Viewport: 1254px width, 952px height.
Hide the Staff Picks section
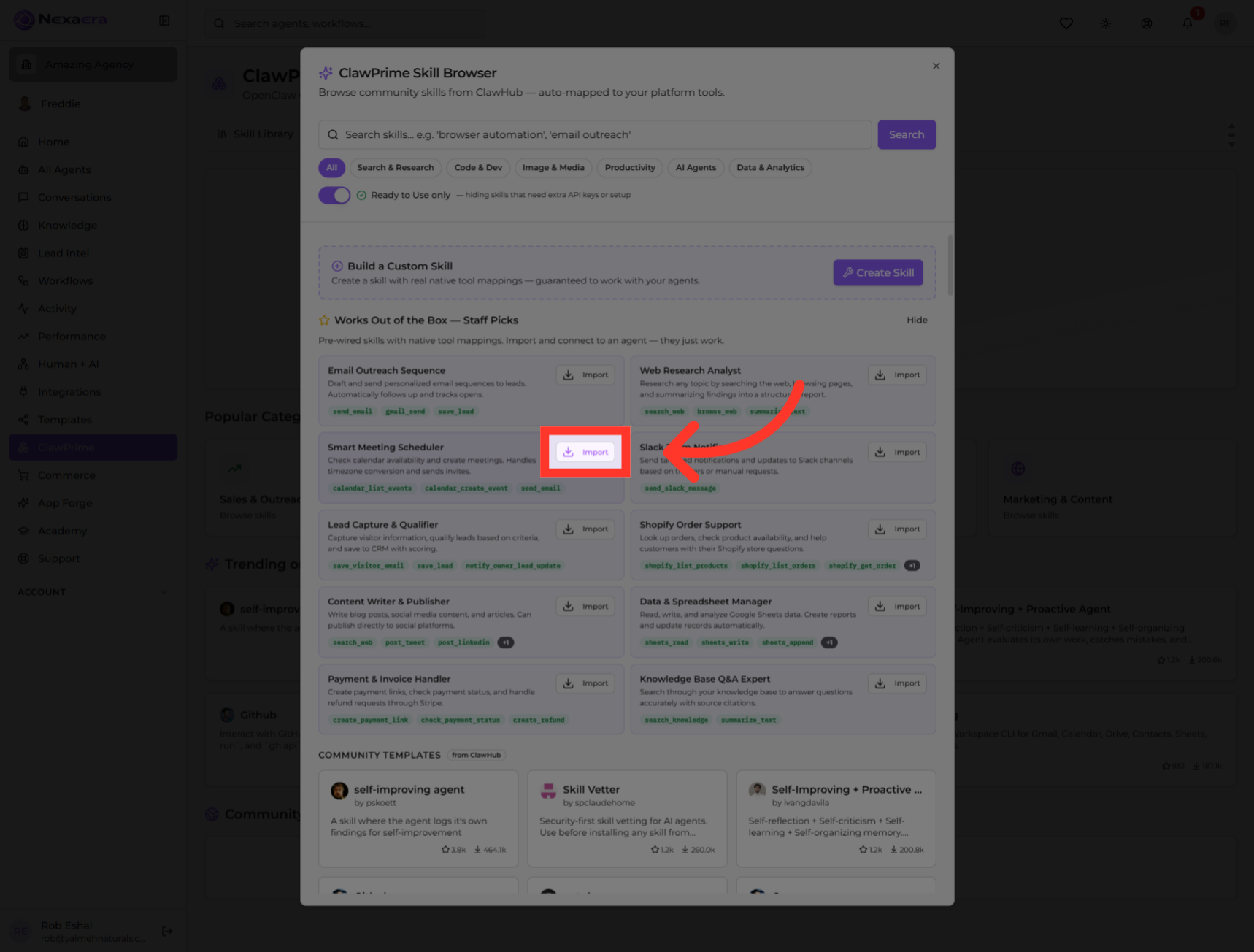coord(917,320)
